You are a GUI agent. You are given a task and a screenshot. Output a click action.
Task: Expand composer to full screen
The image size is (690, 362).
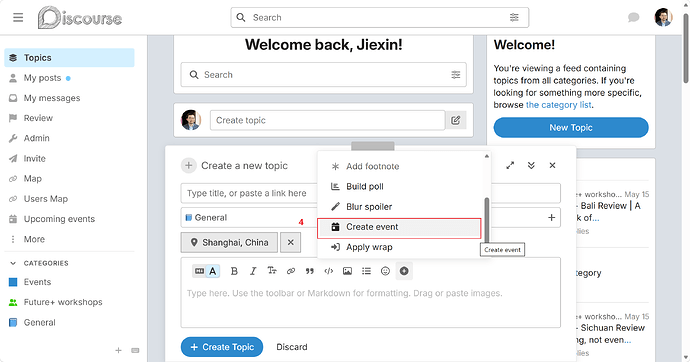pos(510,165)
